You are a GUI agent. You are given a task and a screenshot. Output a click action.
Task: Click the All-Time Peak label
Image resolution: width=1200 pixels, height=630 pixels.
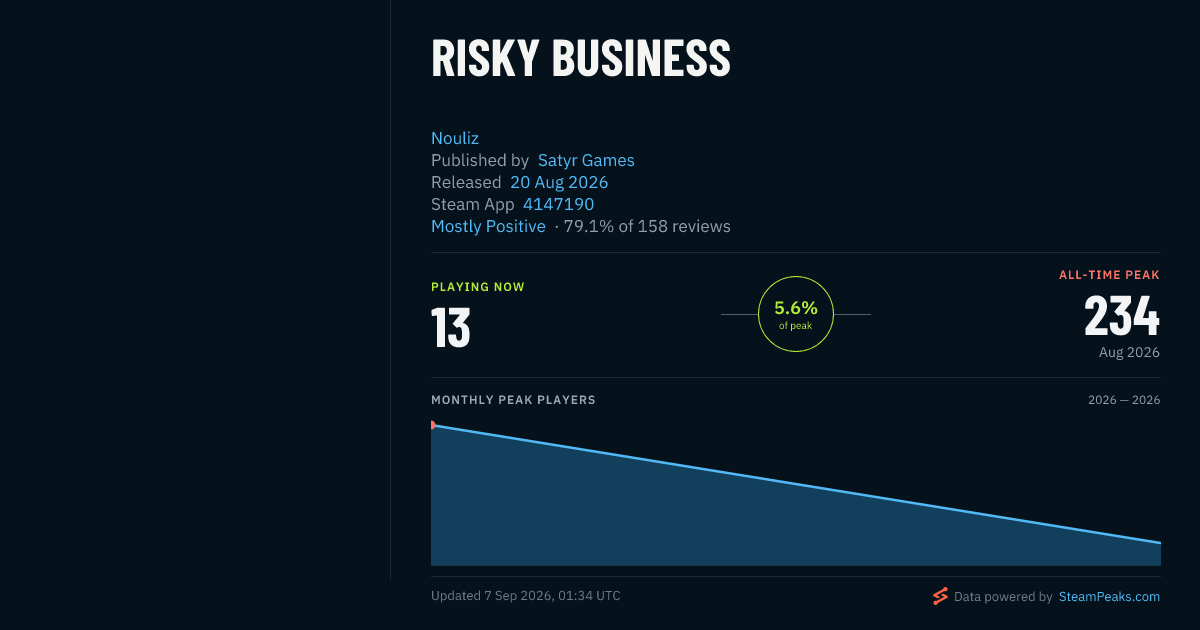tap(1110, 275)
